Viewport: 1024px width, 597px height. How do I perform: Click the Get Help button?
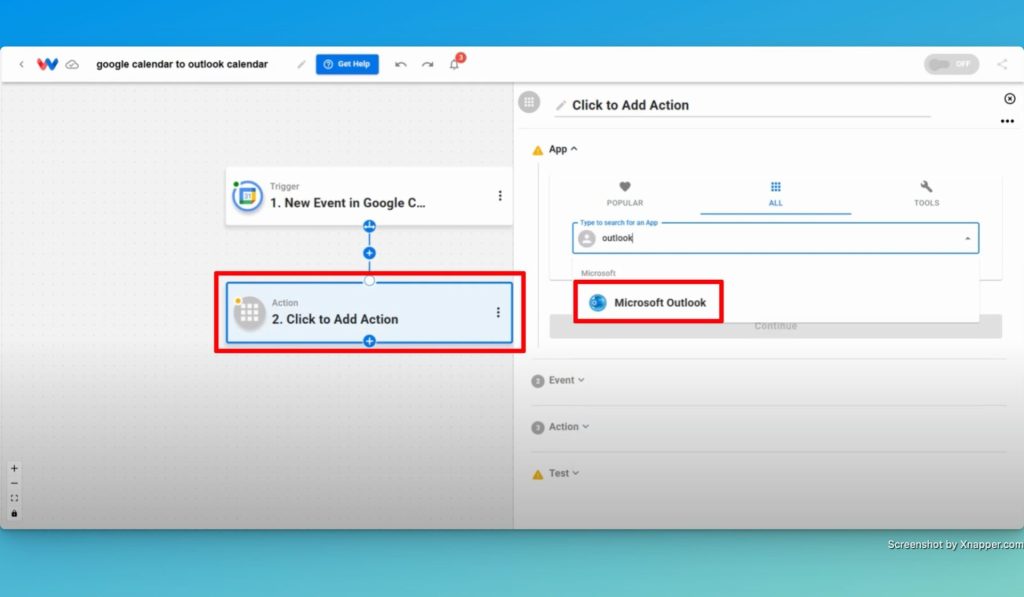[347, 64]
